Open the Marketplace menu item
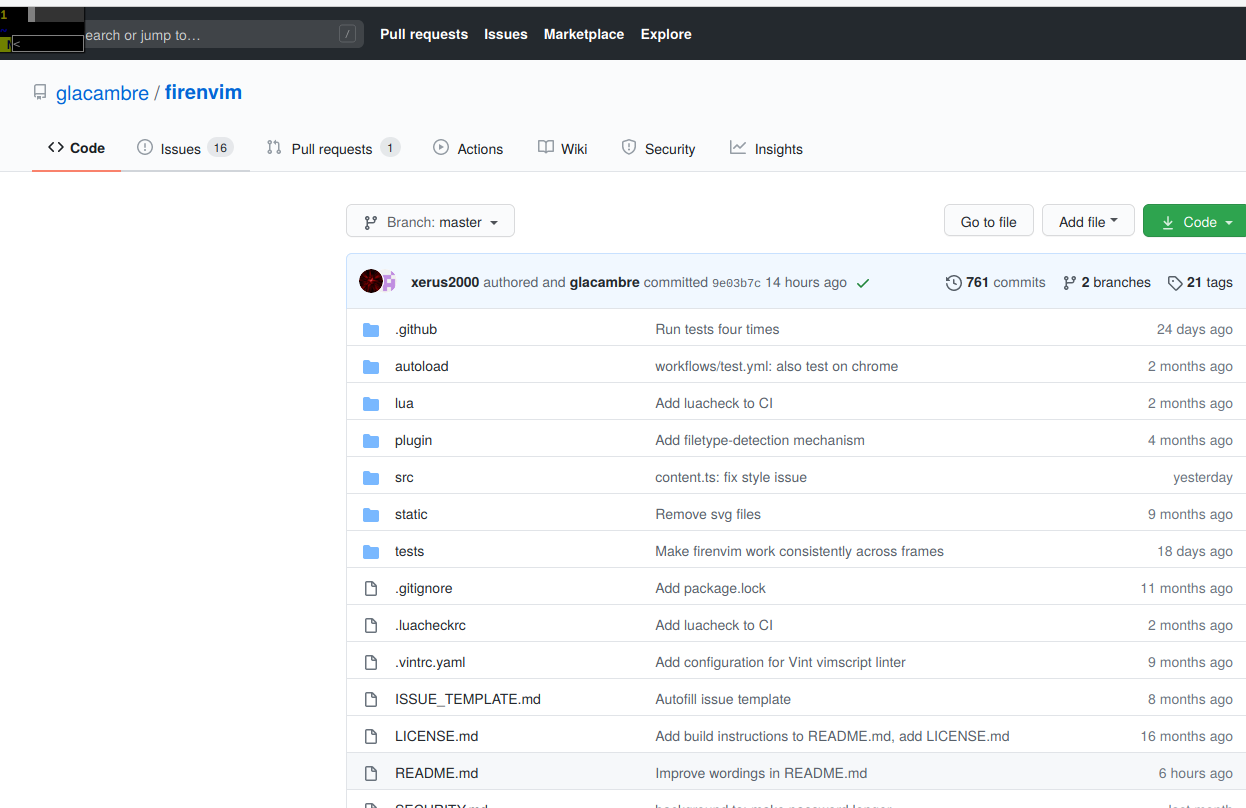The height and width of the screenshot is (808, 1246). [584, 33]
